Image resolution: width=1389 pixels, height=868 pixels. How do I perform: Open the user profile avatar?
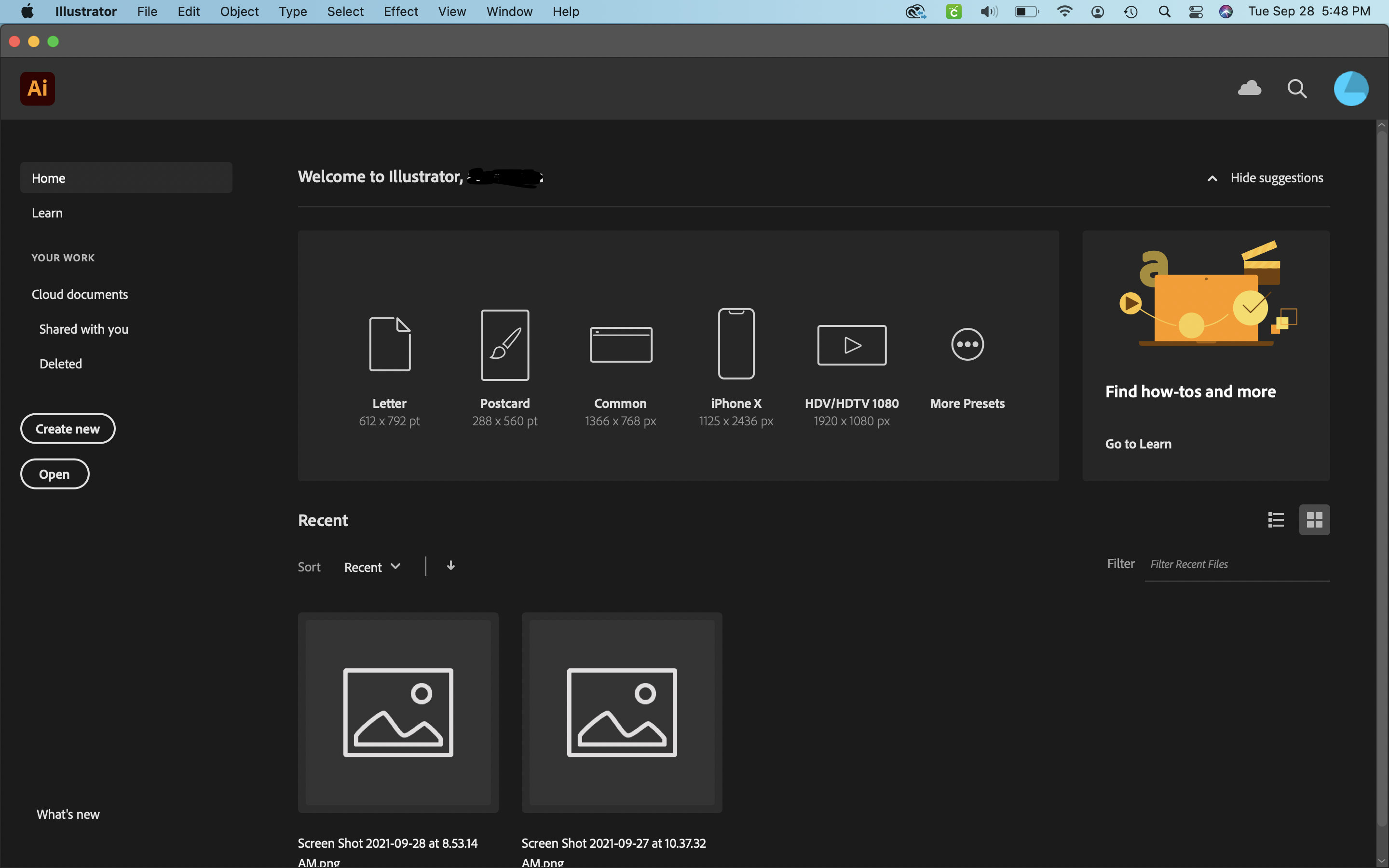coord(1350,88)
